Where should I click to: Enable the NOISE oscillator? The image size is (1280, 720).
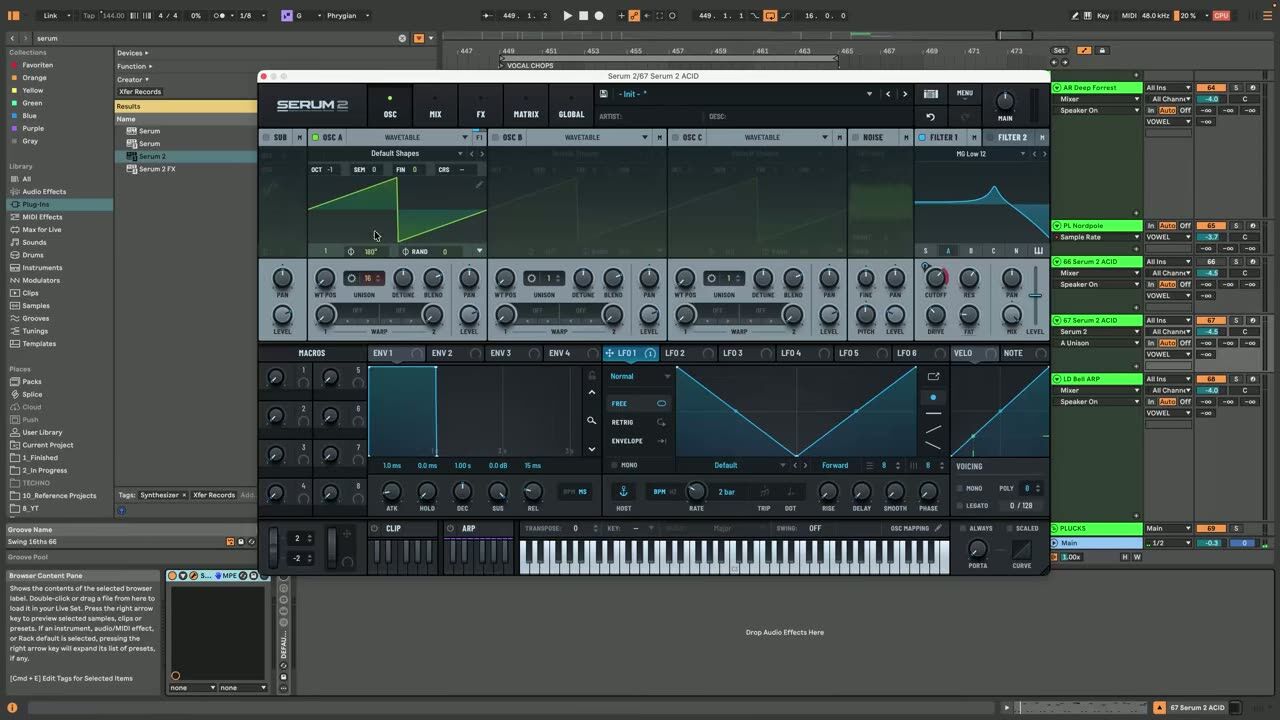pyautogui.click(x=854, y=137)
